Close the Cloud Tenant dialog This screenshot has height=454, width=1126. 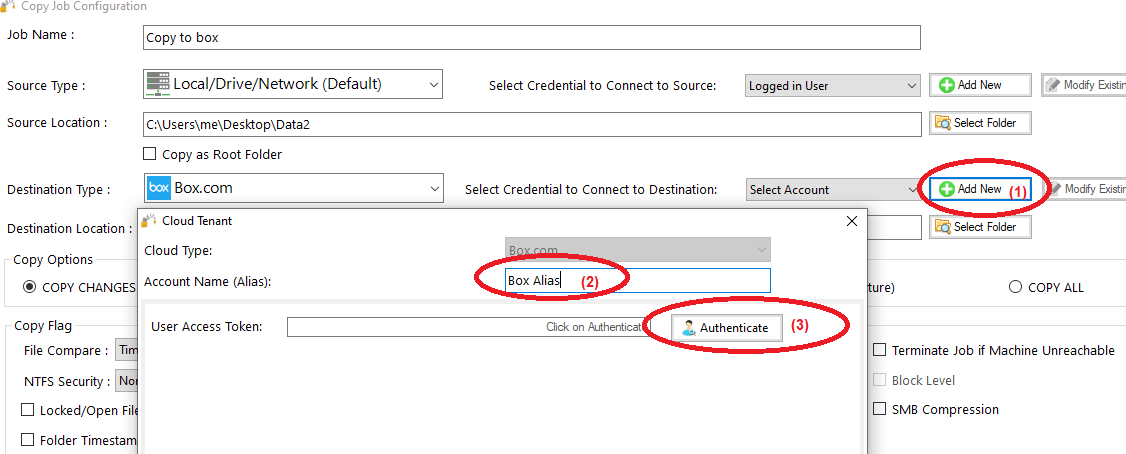852,221
